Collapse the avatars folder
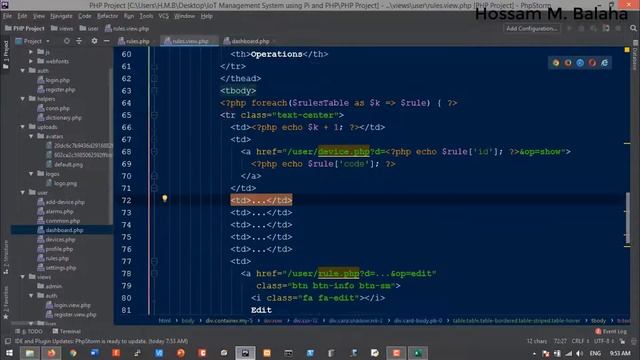 tap(31, 136)
